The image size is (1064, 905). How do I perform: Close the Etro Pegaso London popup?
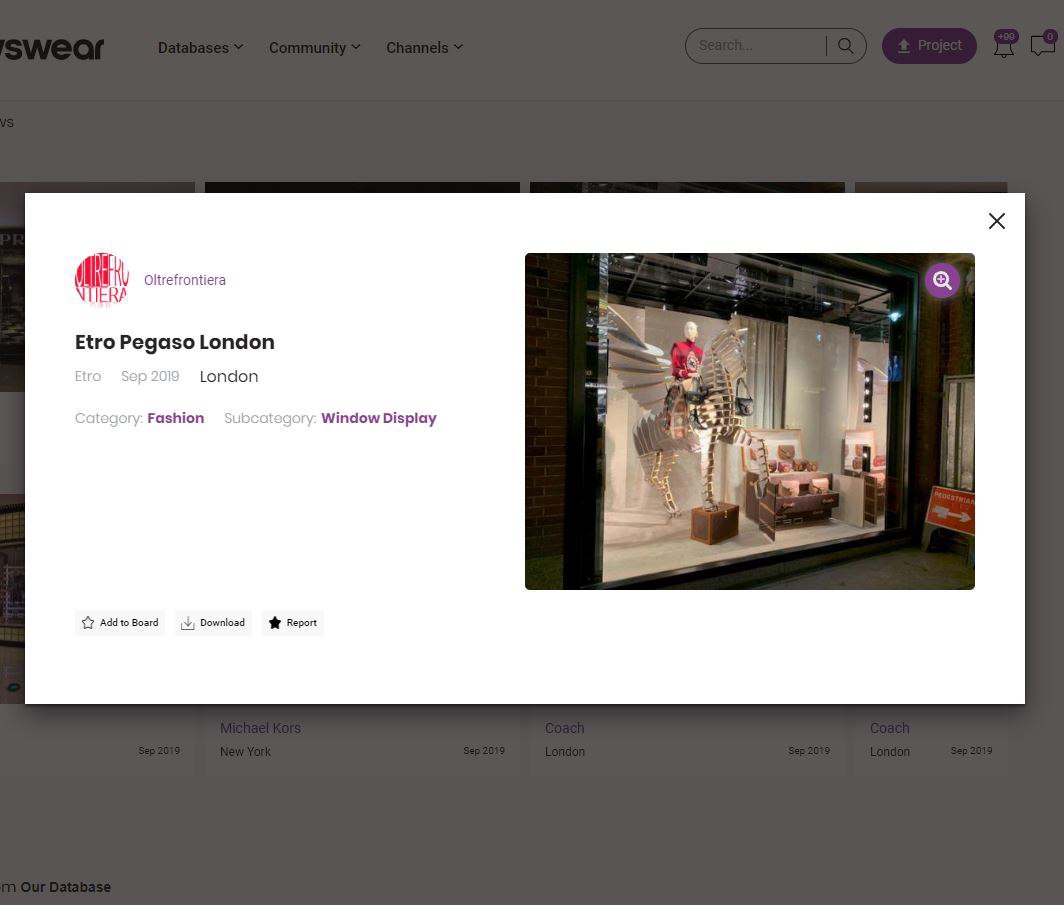click(996, 221)
